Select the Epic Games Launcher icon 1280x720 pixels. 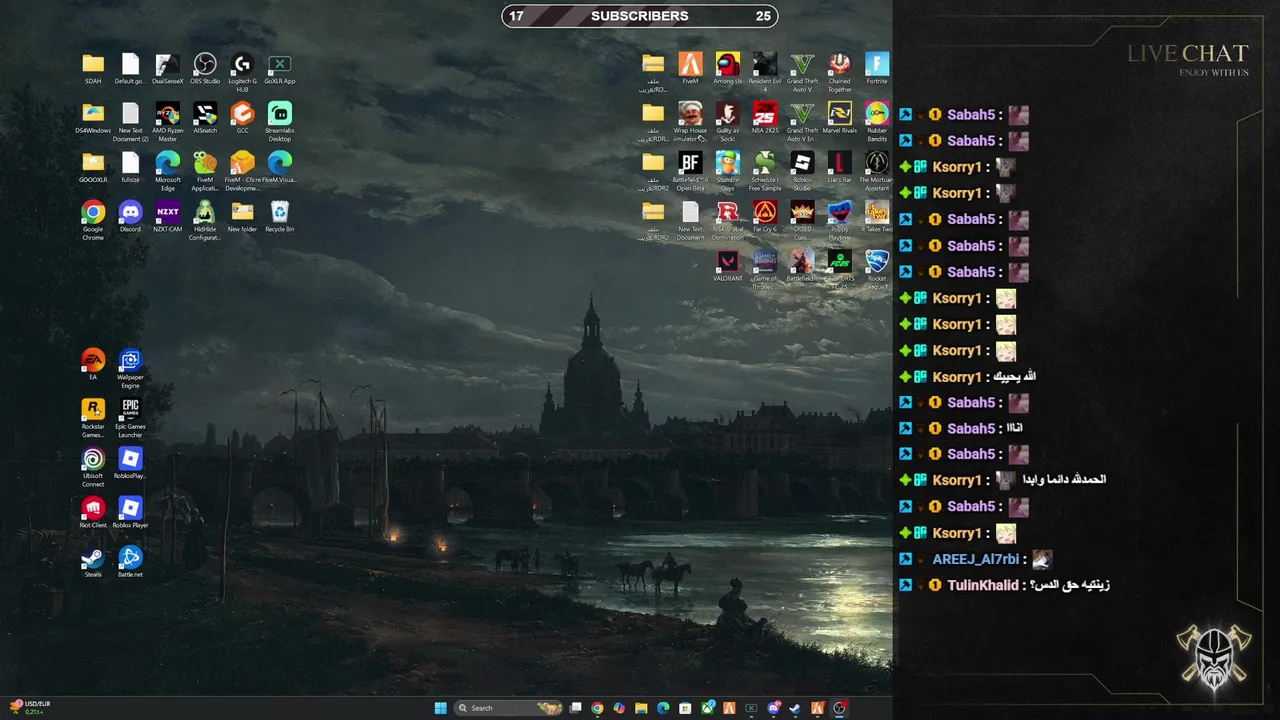130,418
